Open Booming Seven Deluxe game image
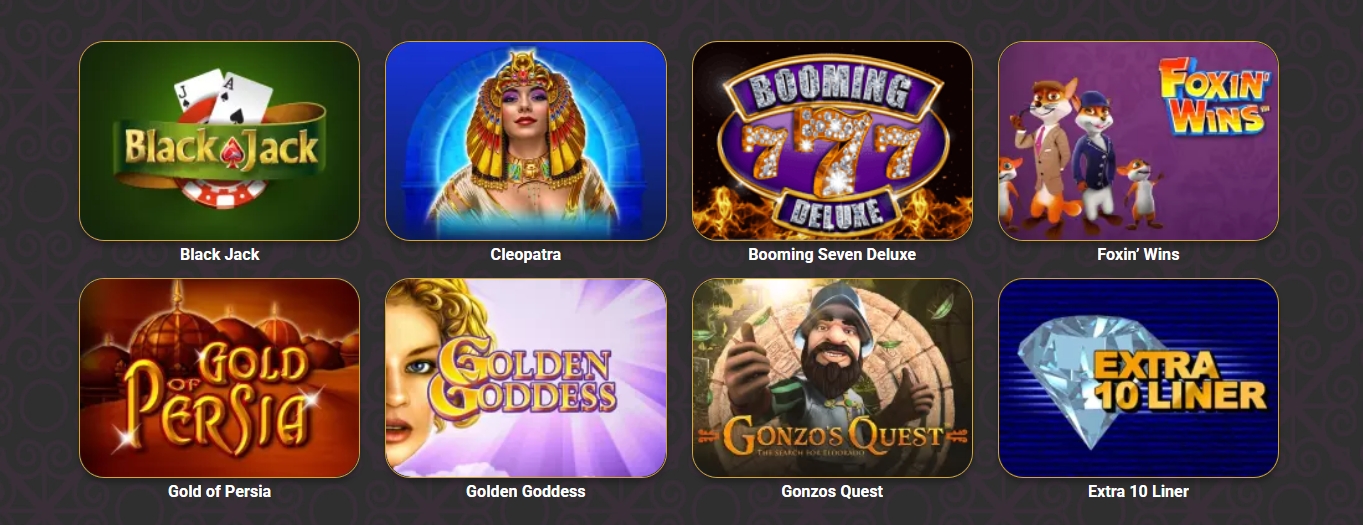 tap(832, 141)
